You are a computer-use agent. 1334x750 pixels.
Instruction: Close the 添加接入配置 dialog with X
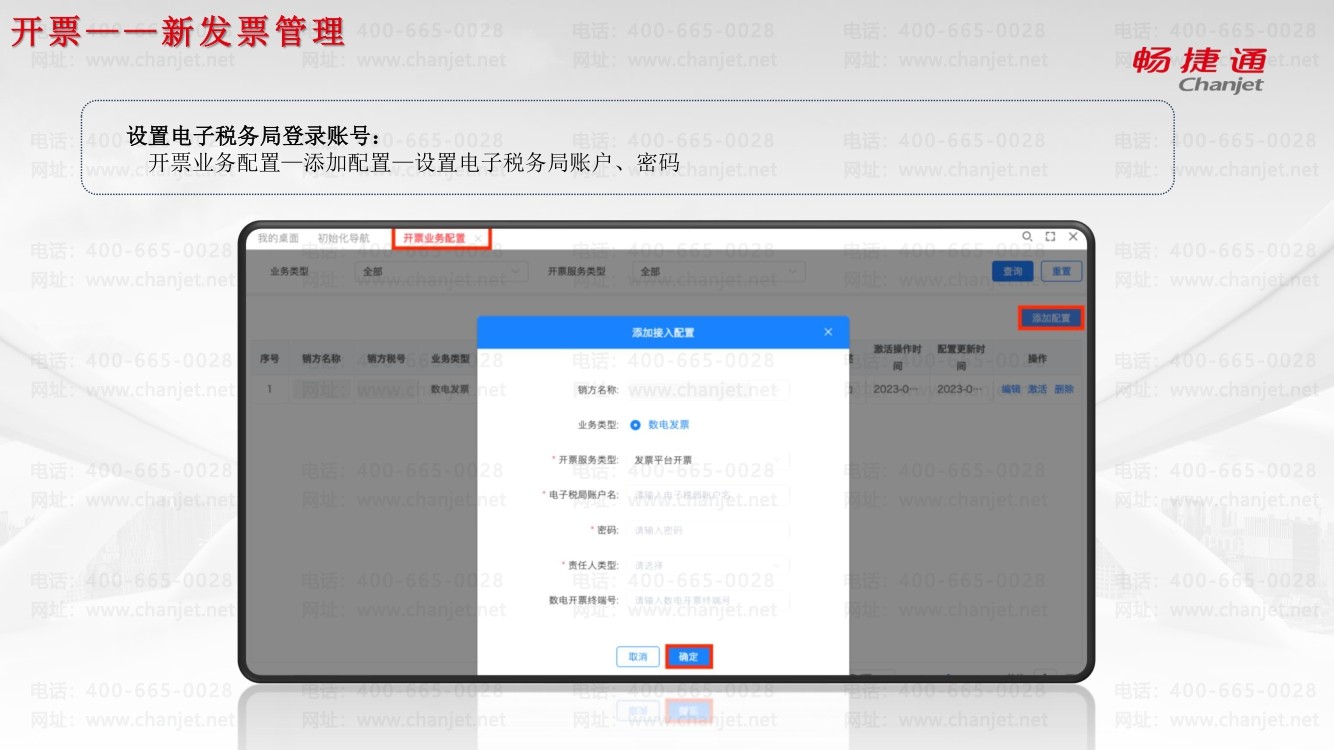pos(828,332)
